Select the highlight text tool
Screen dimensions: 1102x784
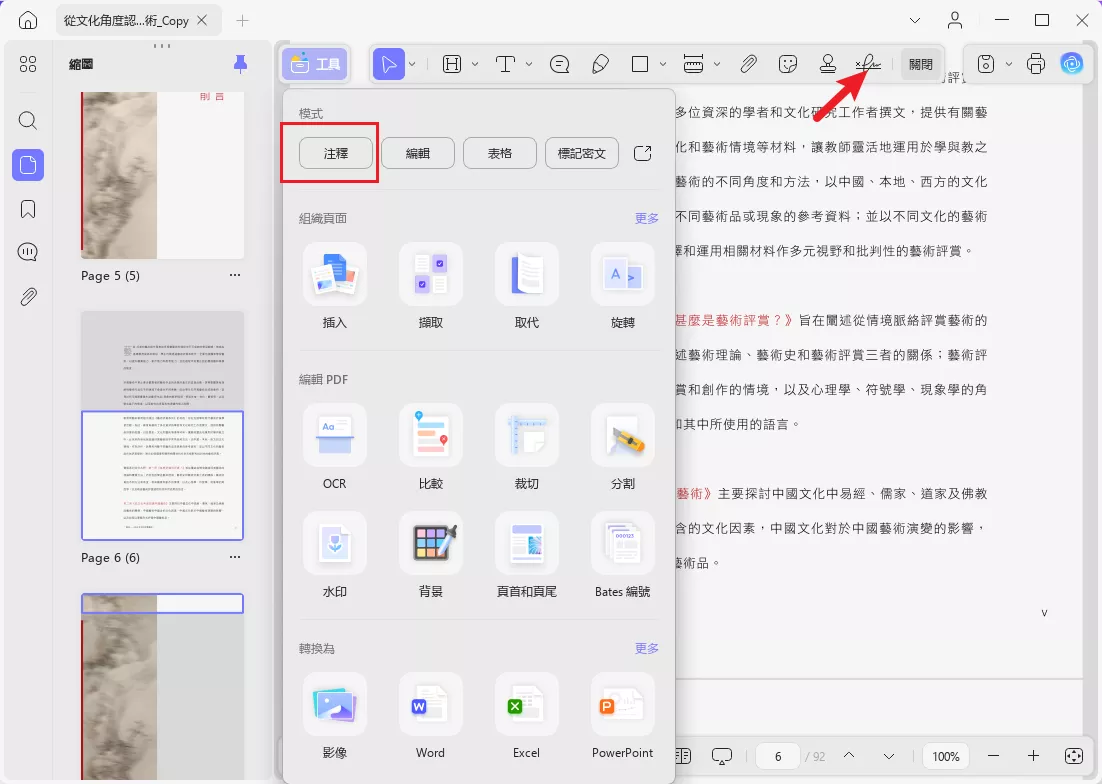[452, 65]
